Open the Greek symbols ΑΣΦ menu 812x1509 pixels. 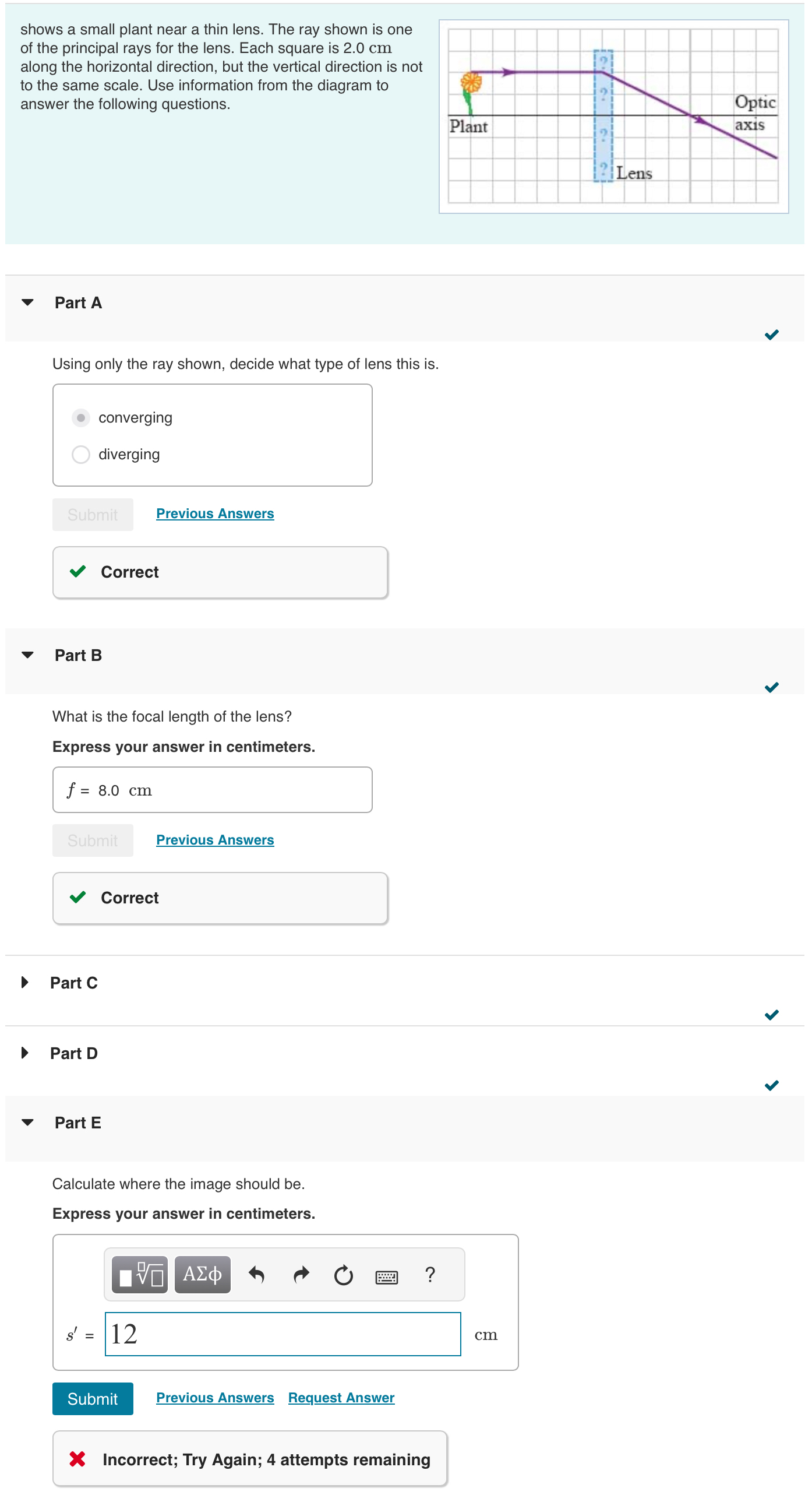(x=203, y=1274)
